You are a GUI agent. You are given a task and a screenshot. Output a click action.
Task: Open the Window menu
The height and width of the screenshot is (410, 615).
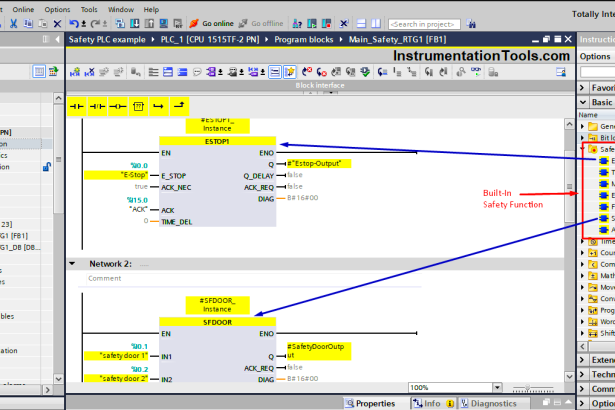[121, 9]
